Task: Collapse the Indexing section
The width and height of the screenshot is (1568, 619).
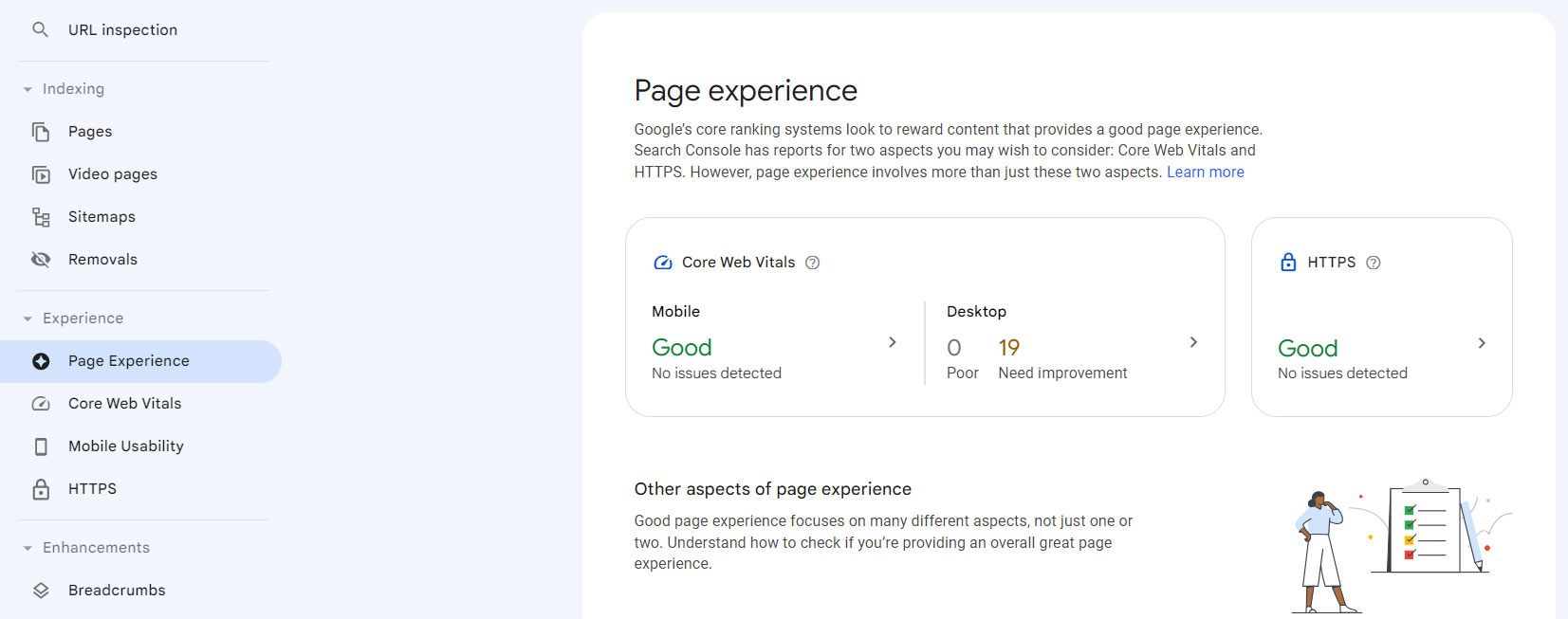Action: coord(27,88)
